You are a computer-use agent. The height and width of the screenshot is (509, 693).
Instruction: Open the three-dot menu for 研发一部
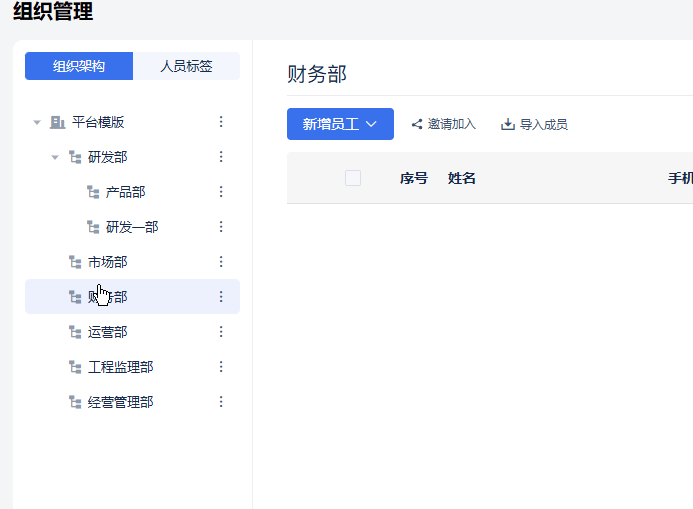(x=221, y=227)
